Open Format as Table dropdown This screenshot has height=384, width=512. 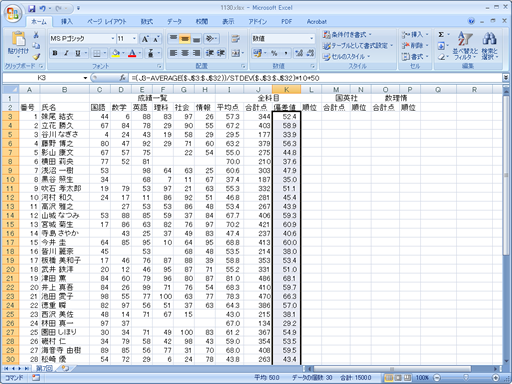(x=358, y=46)
